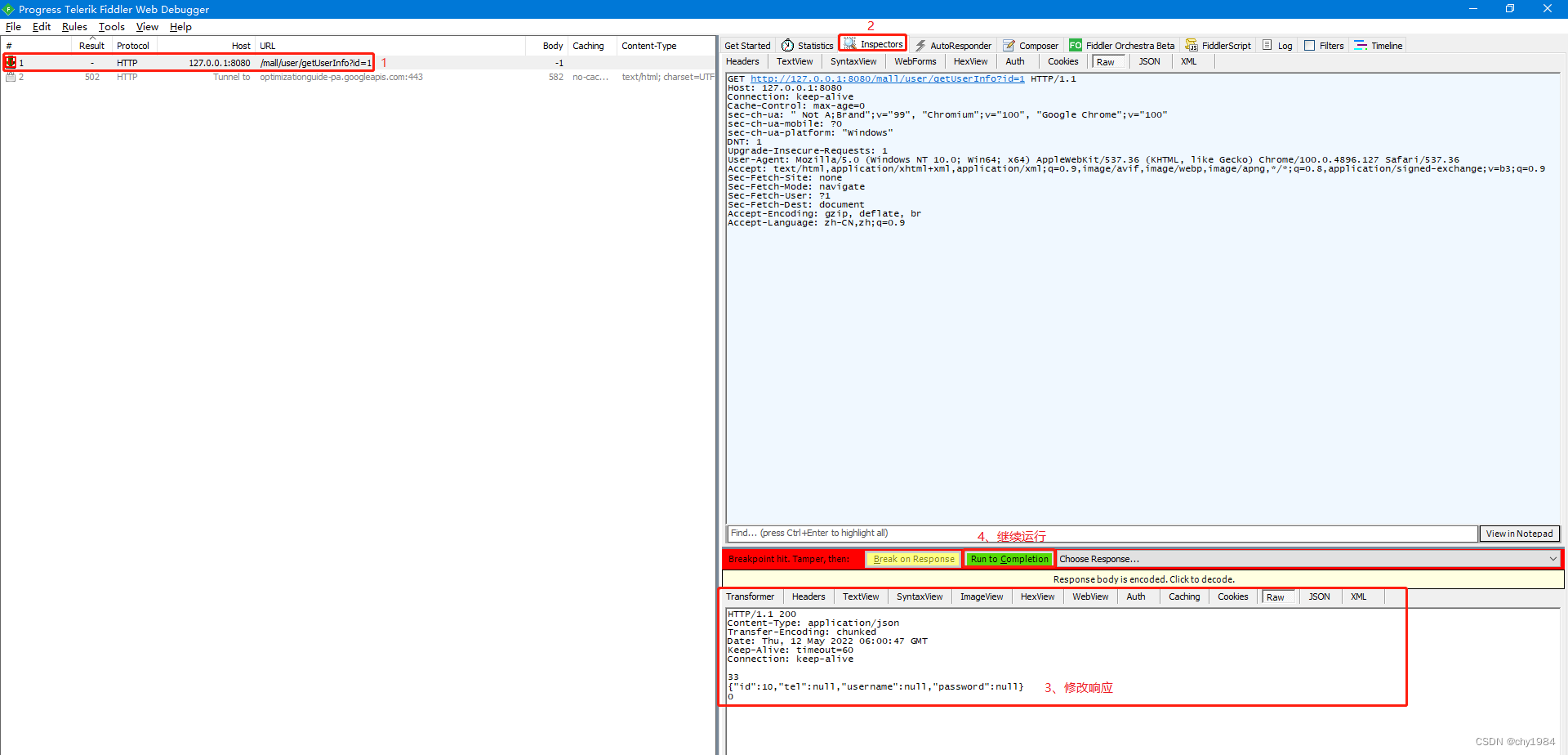Click the Fiddler logo in title bar
The width and height of the screenshot is (1568, 755).
8,9
